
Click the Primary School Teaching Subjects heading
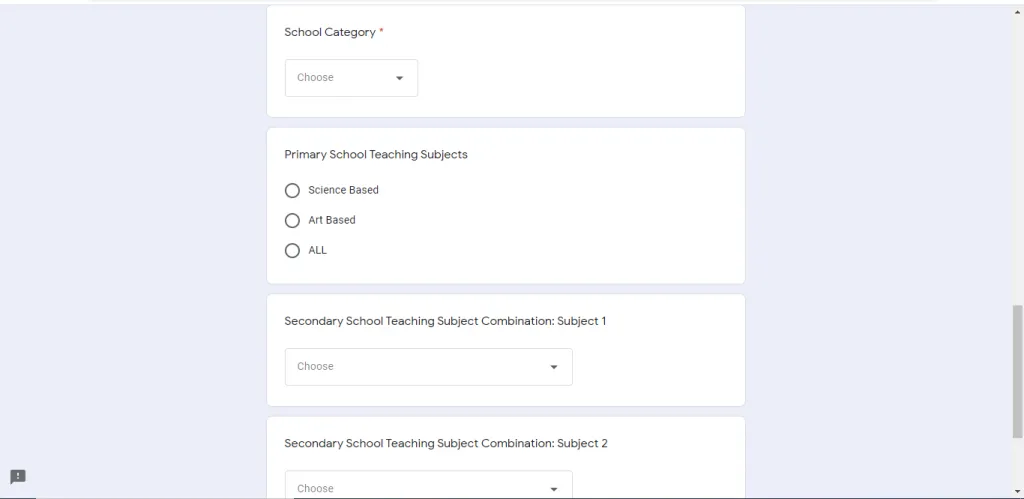(376, 155)
